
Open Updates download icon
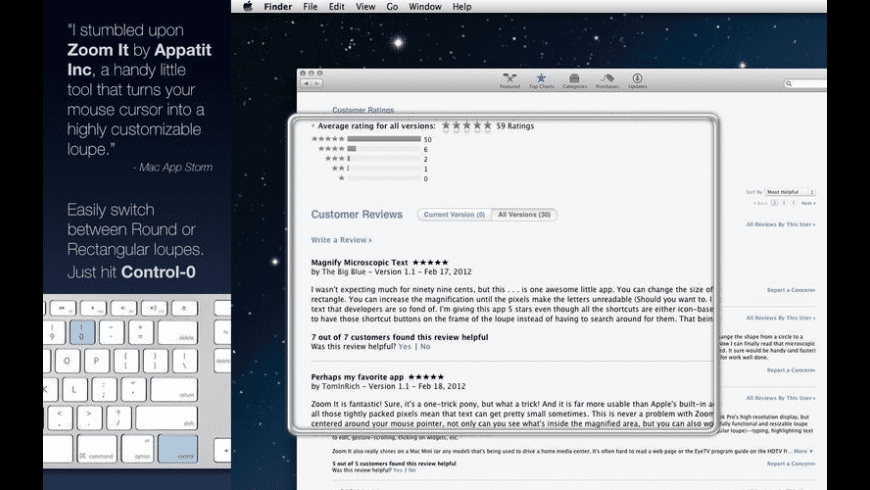click(637, 81)
